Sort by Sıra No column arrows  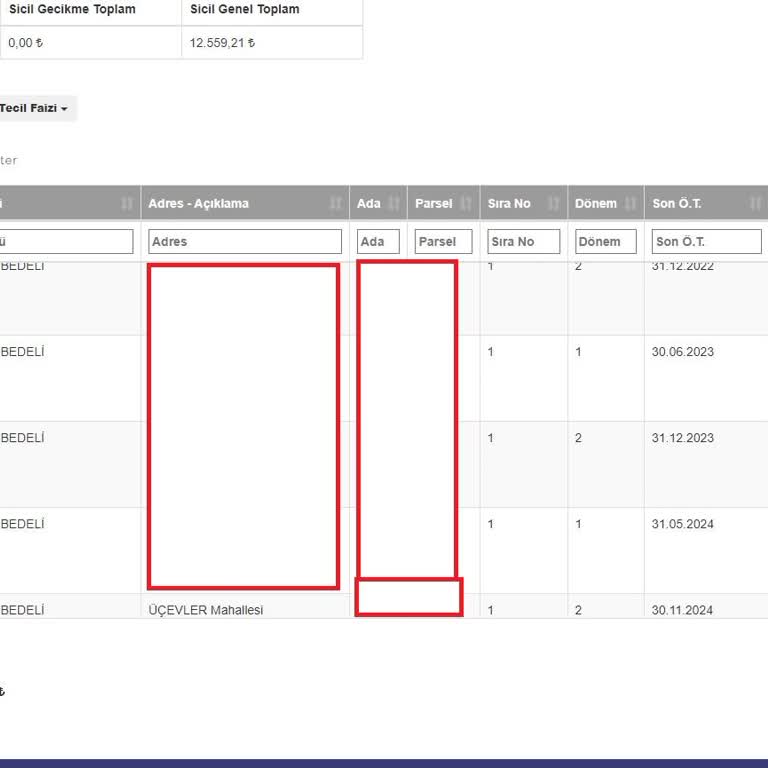(554, 203)
